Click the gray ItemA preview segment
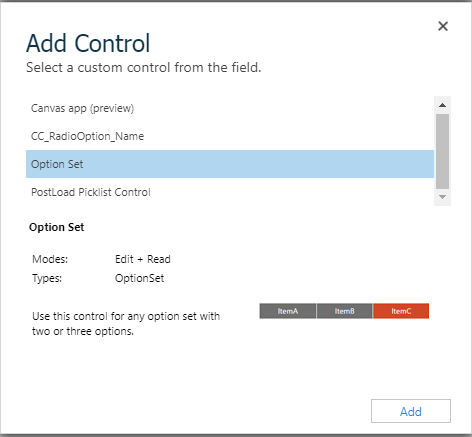 288,311
